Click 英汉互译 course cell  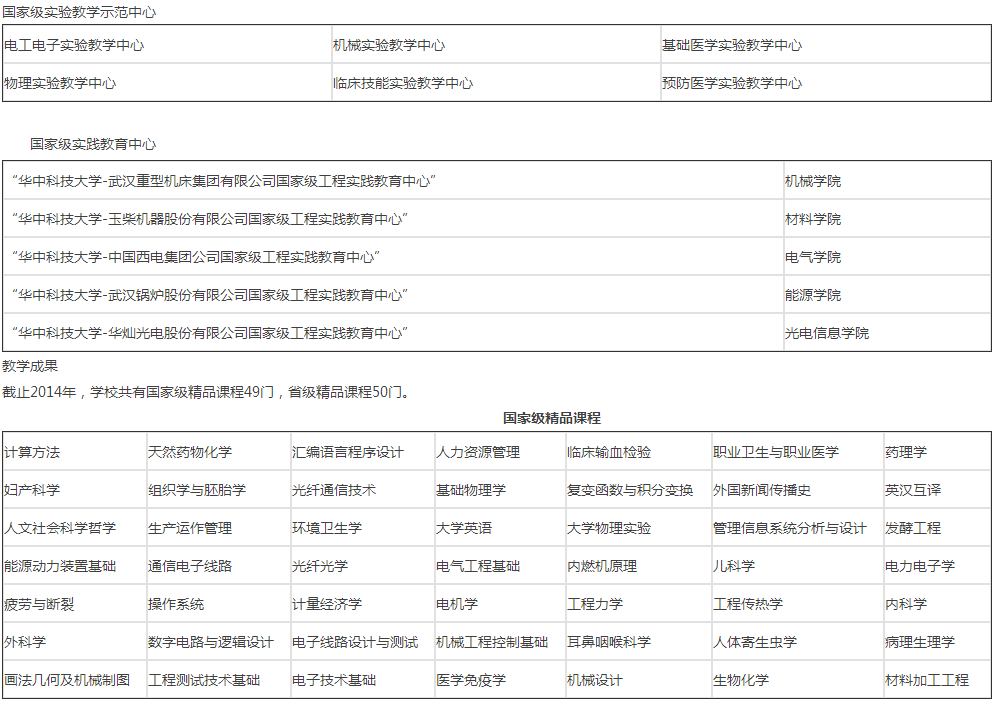coord(936,490)
